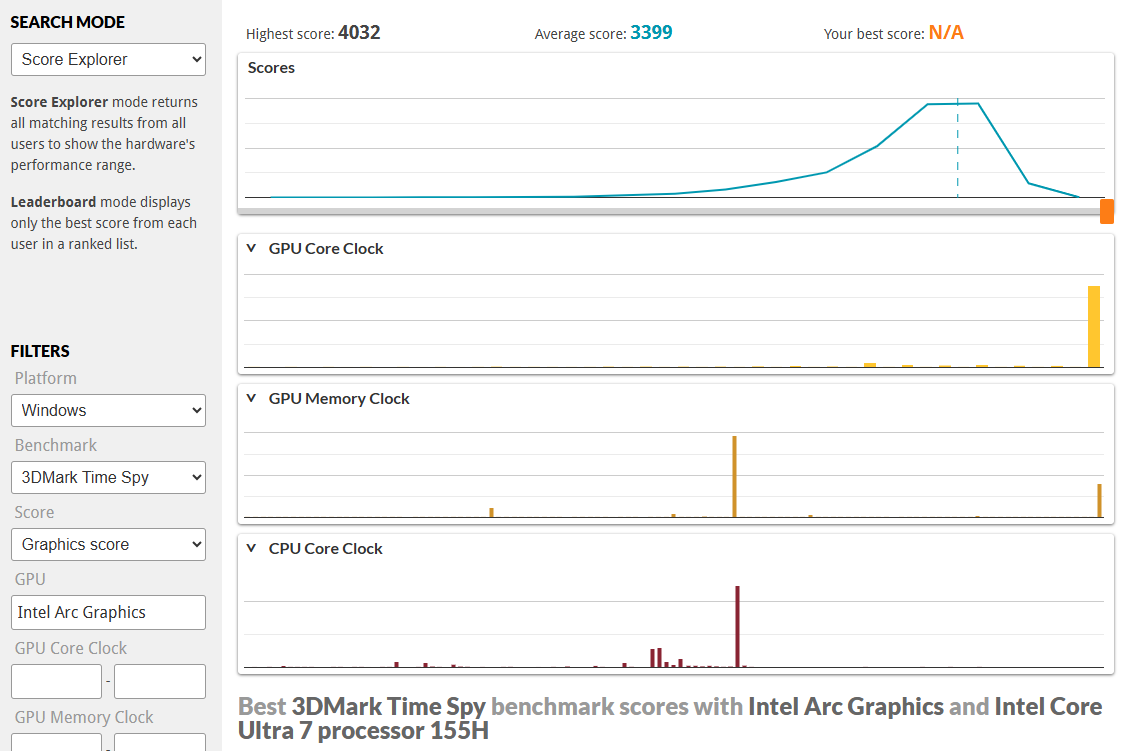Click the CPU Core Clock chart title text
1128x751 pixels.
tap(325, 548)
